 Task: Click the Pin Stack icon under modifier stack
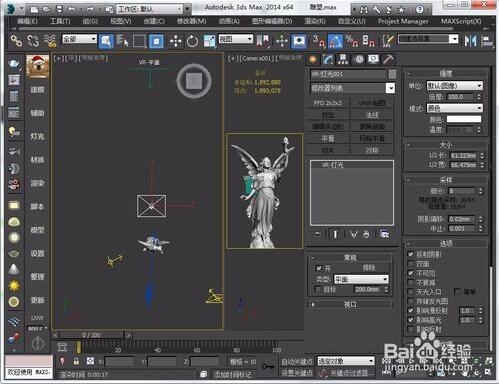click(x=317, y=234)
